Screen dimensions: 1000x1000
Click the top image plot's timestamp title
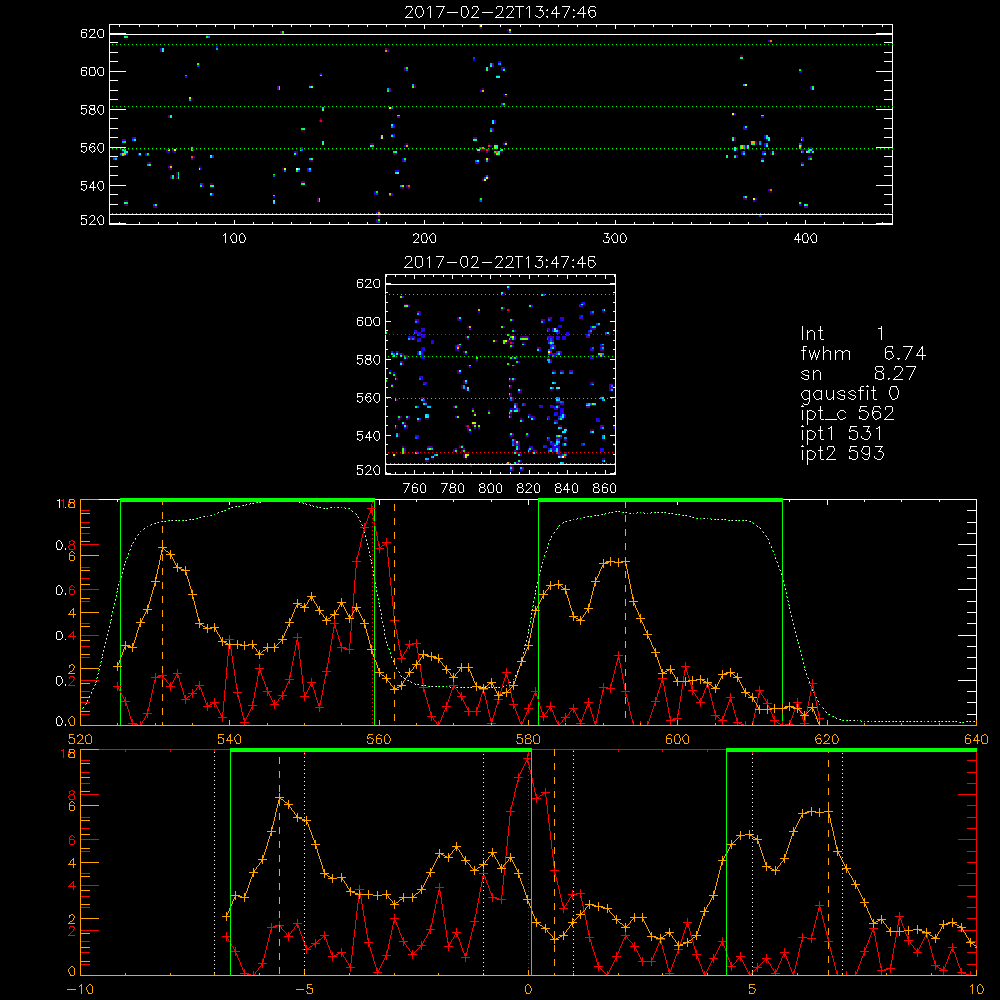501,12
